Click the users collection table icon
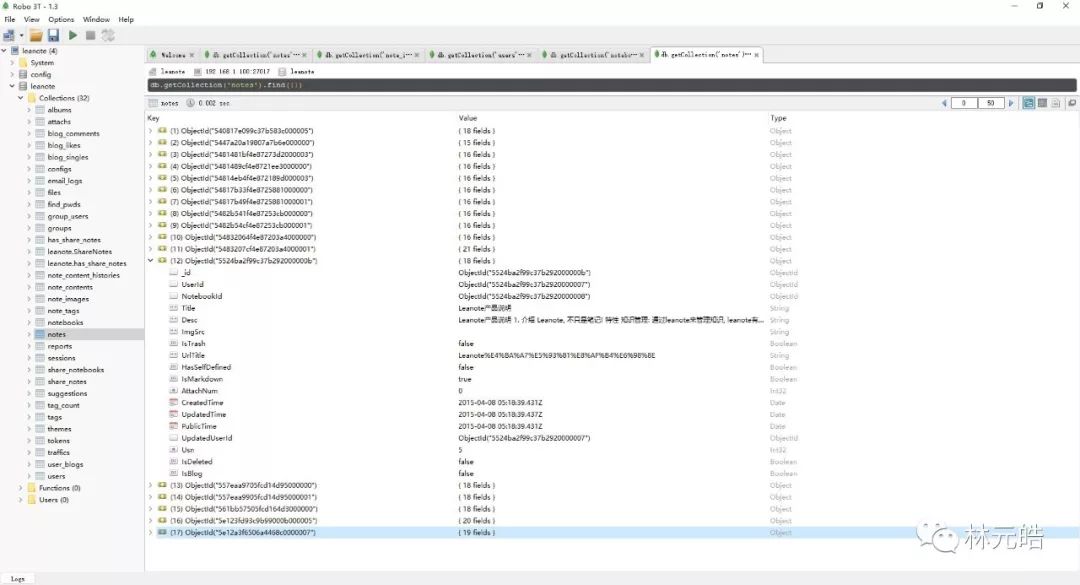This screenshot has width=1080, height=585. tap(40, 476)
